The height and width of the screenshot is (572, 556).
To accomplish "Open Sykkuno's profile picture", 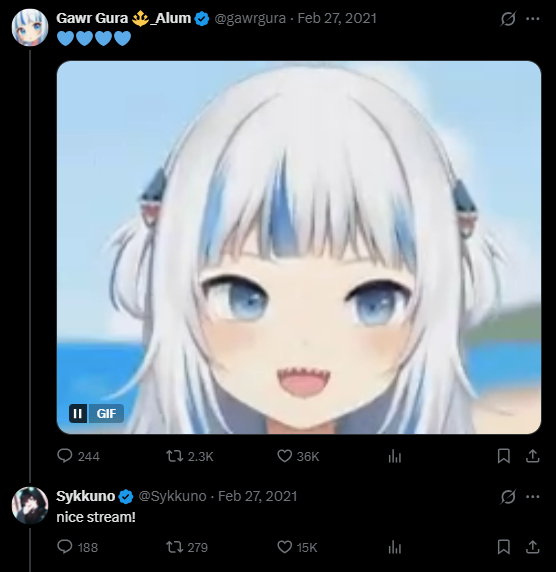I will (30, 505).
